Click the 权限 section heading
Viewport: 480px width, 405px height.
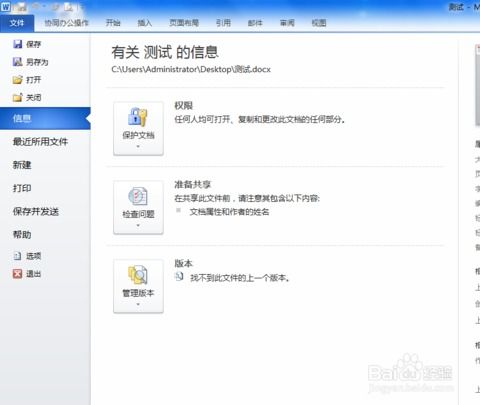click(184, 106)
